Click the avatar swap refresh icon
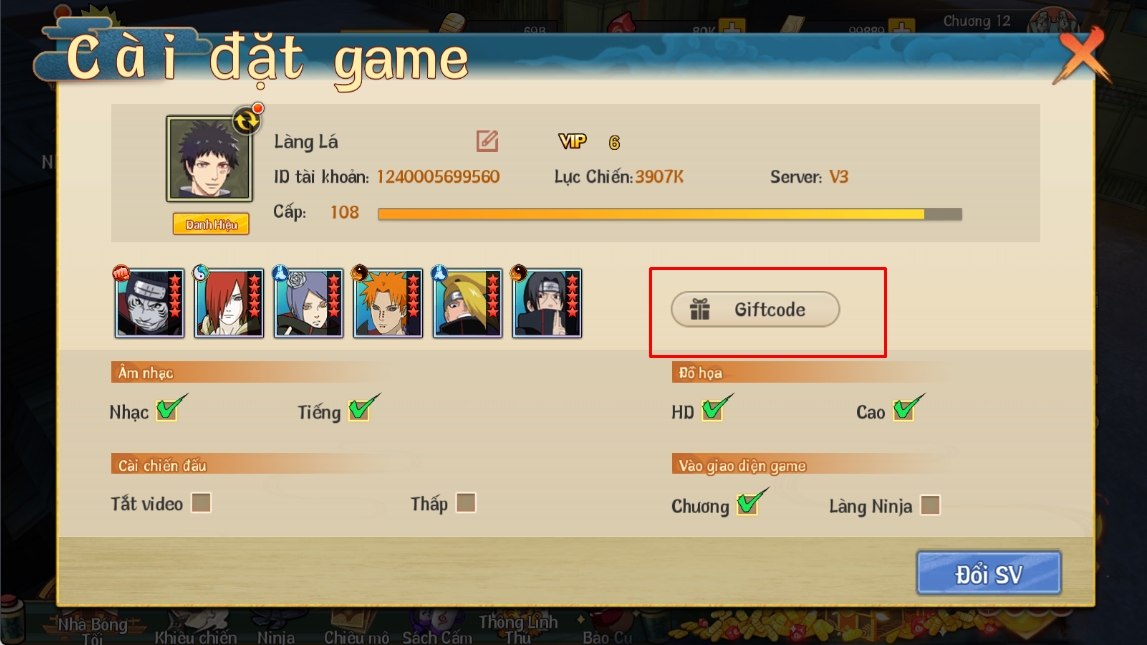 pyautogui.click(x=247, y=121)
